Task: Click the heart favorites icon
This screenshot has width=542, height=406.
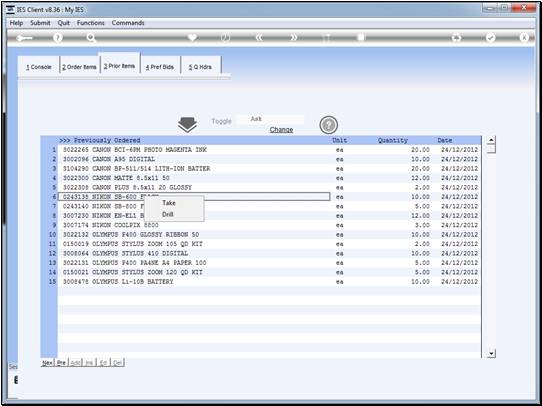Action: pos(192,38)
